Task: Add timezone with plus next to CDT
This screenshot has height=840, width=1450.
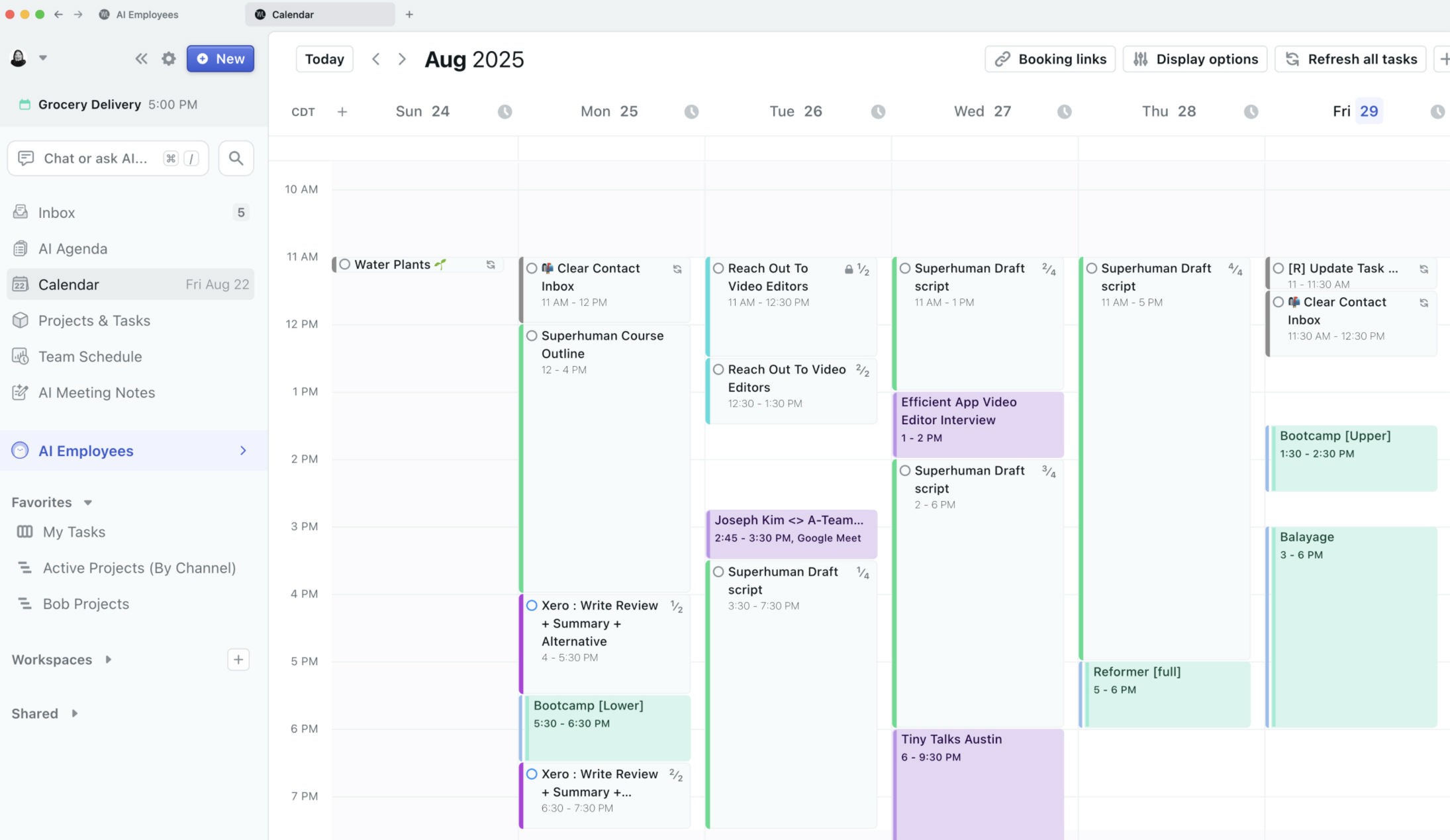Action: click(342, 112)
